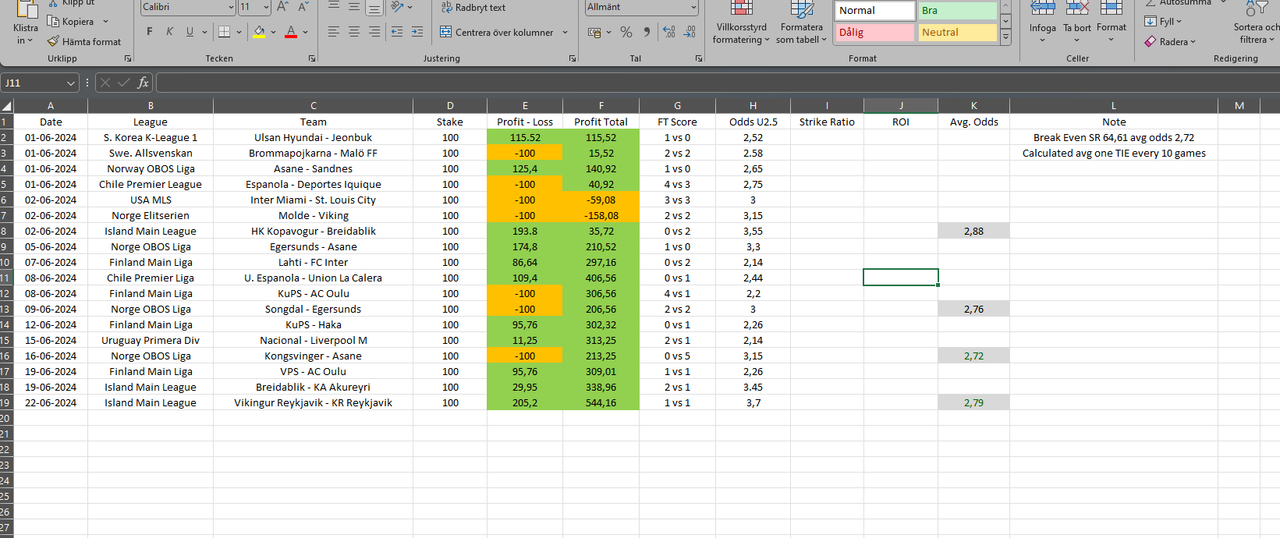The height and width of the screenshot is (538, 1280).
Task: Toggle italic (K) formatting
Action: [x=170, y=32]
